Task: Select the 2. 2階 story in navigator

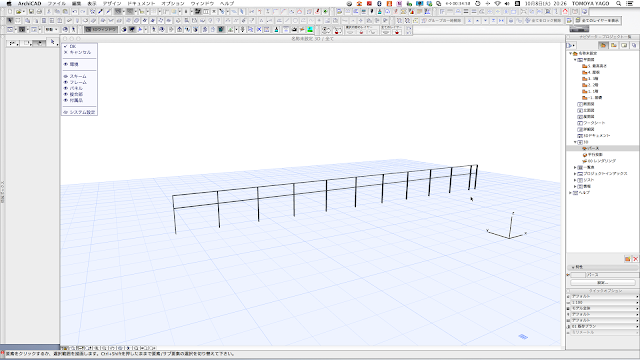Action: coord(593,85)
